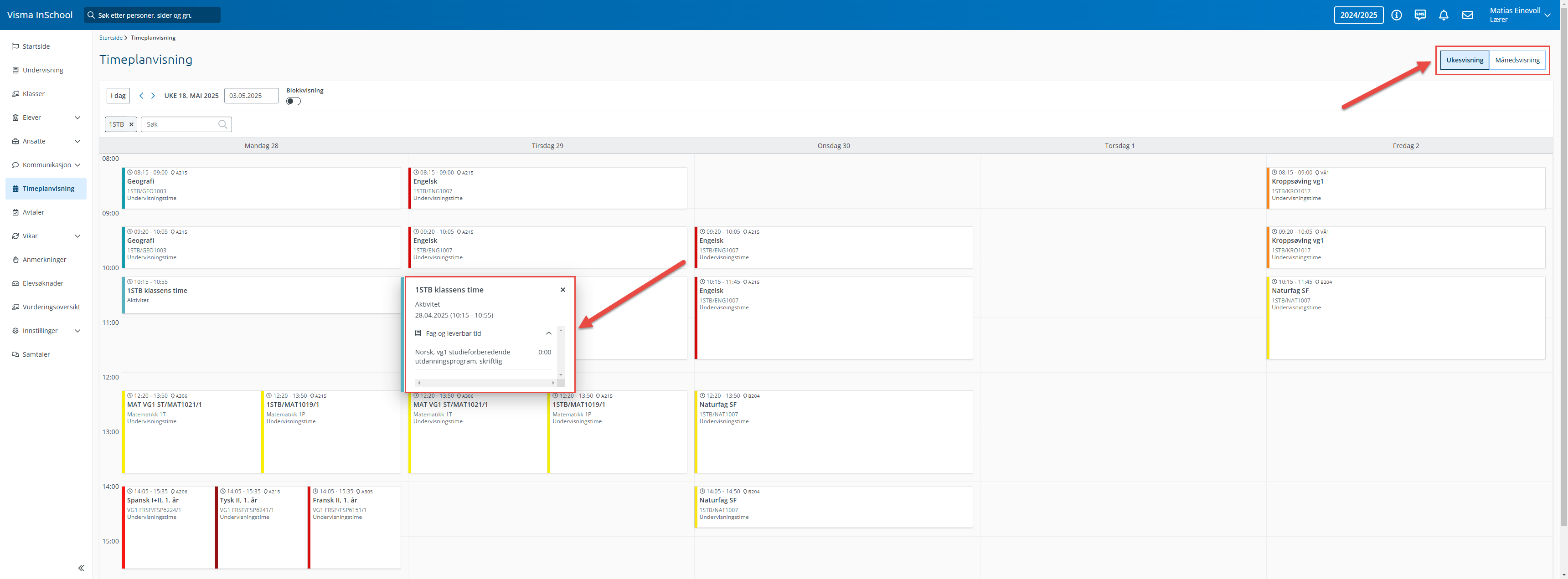Open the mail envelope icon

click(x=1468, y=15)
